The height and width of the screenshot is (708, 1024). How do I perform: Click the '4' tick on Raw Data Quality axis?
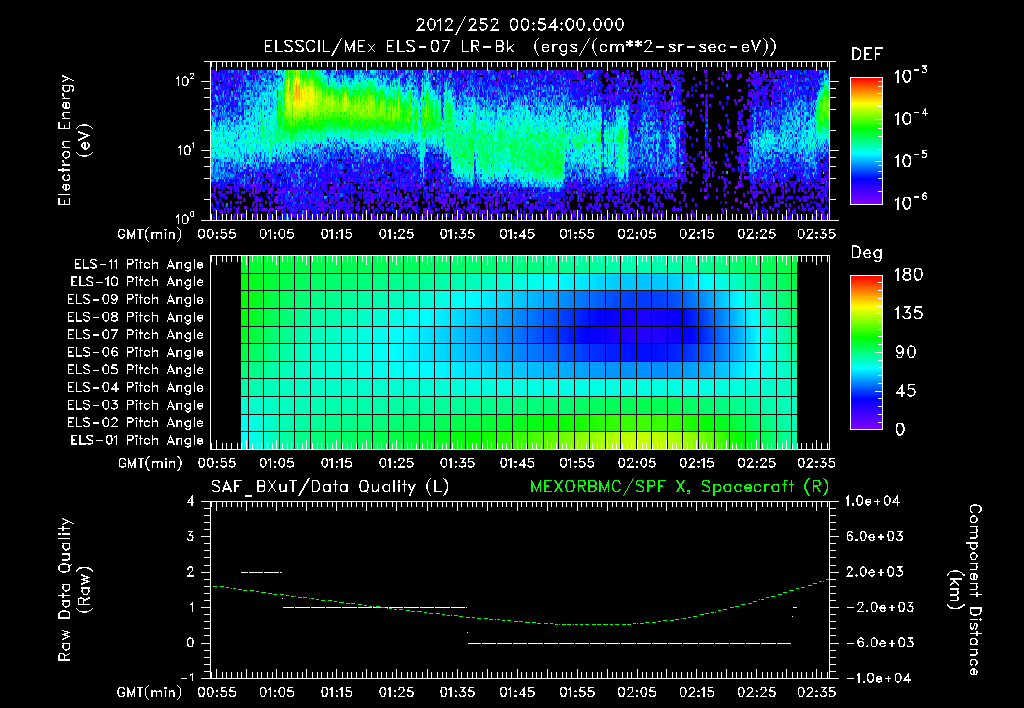tap(191, 501)
